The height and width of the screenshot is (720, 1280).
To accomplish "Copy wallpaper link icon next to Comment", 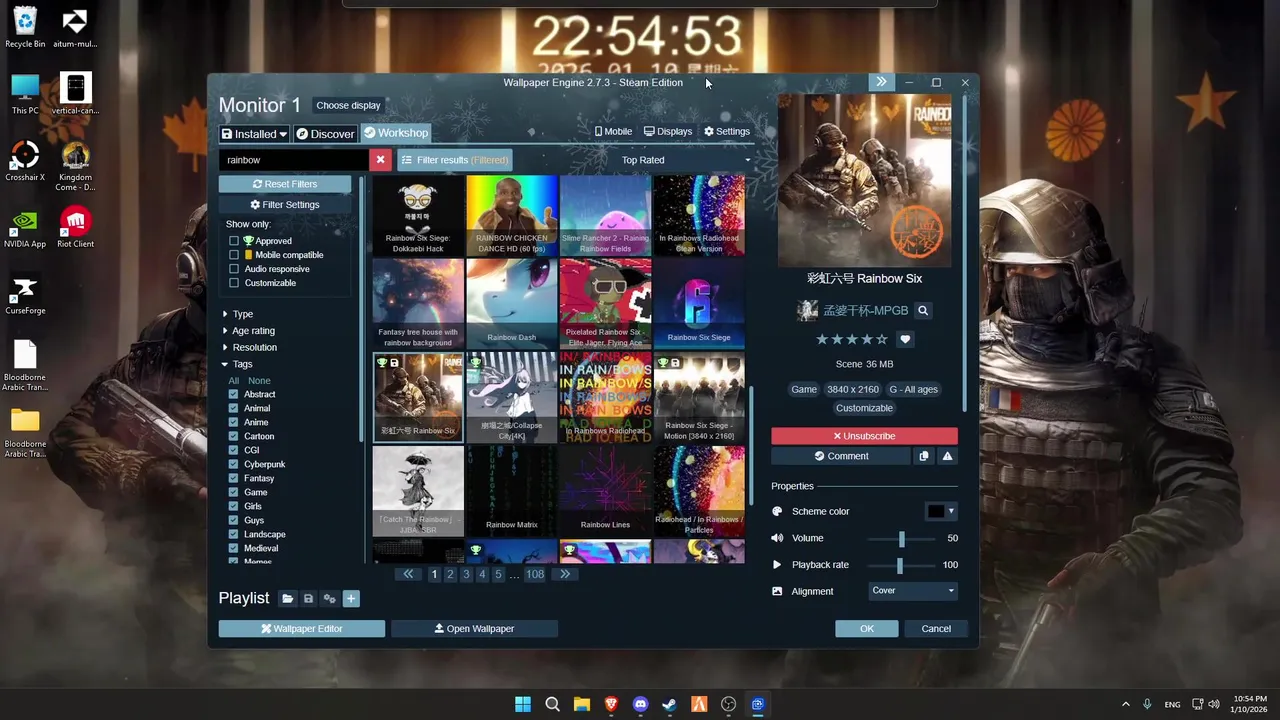I will click(923, 456).
